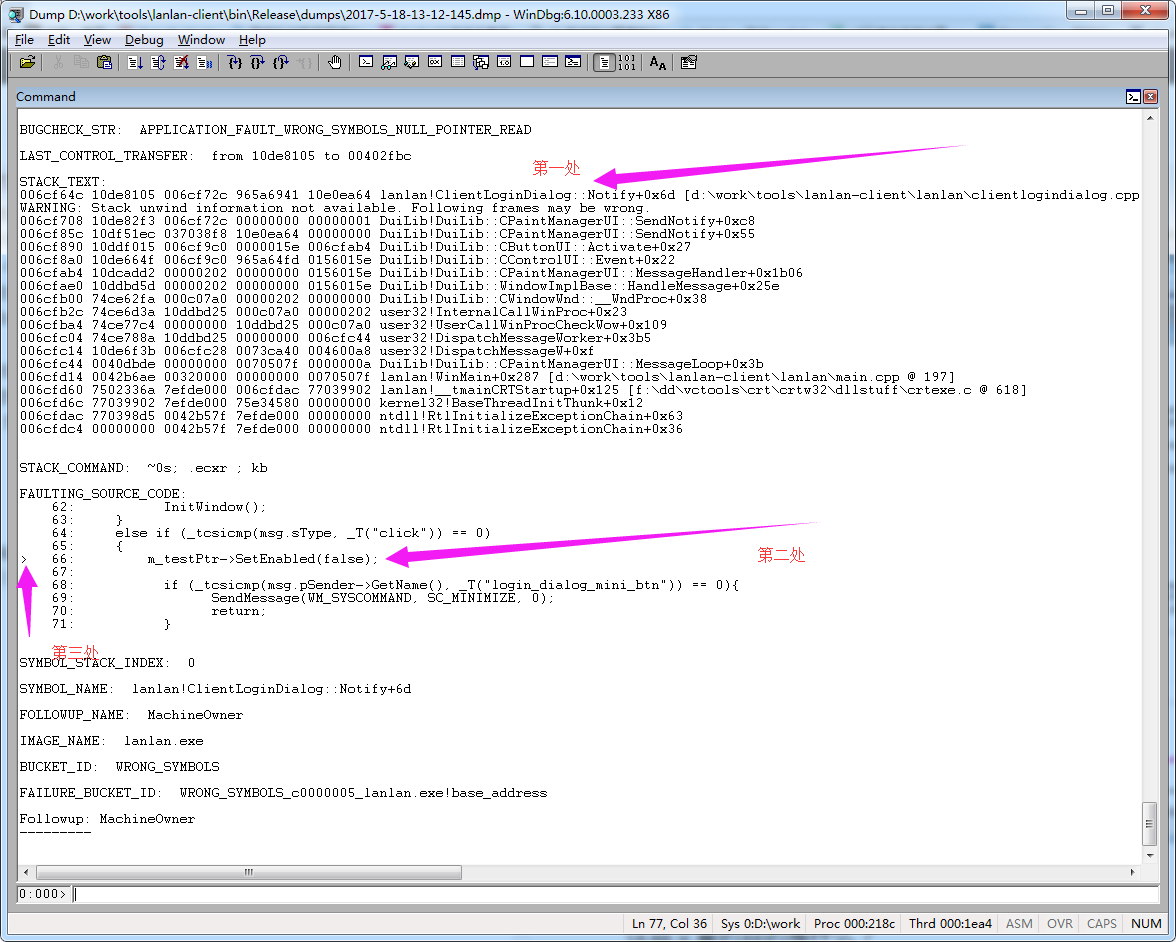The image size is (1176, 942).
Task: Expand the Debug menu
Action: [x=144, y=40]
